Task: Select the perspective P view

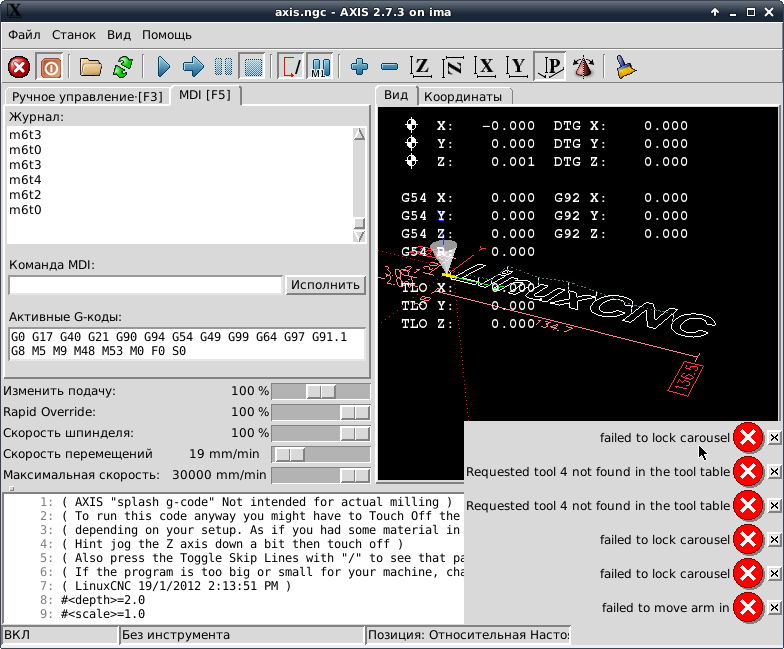Action: click(550, 67)
